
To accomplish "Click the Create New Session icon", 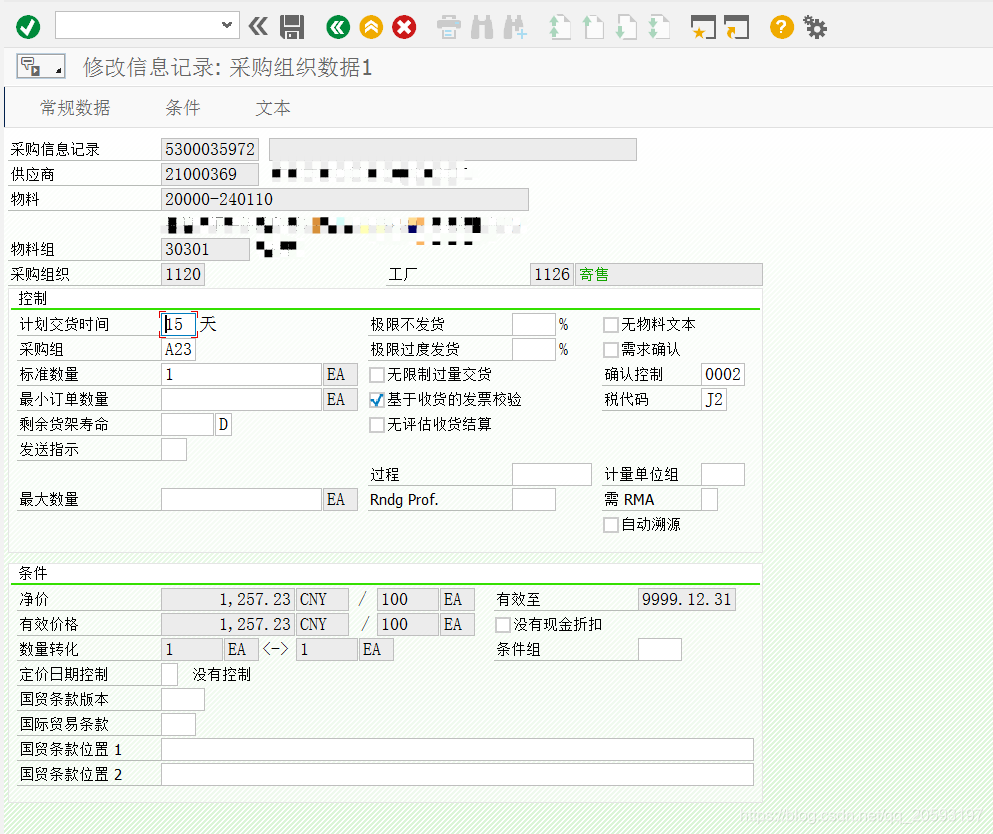I will tap(703, 27).
